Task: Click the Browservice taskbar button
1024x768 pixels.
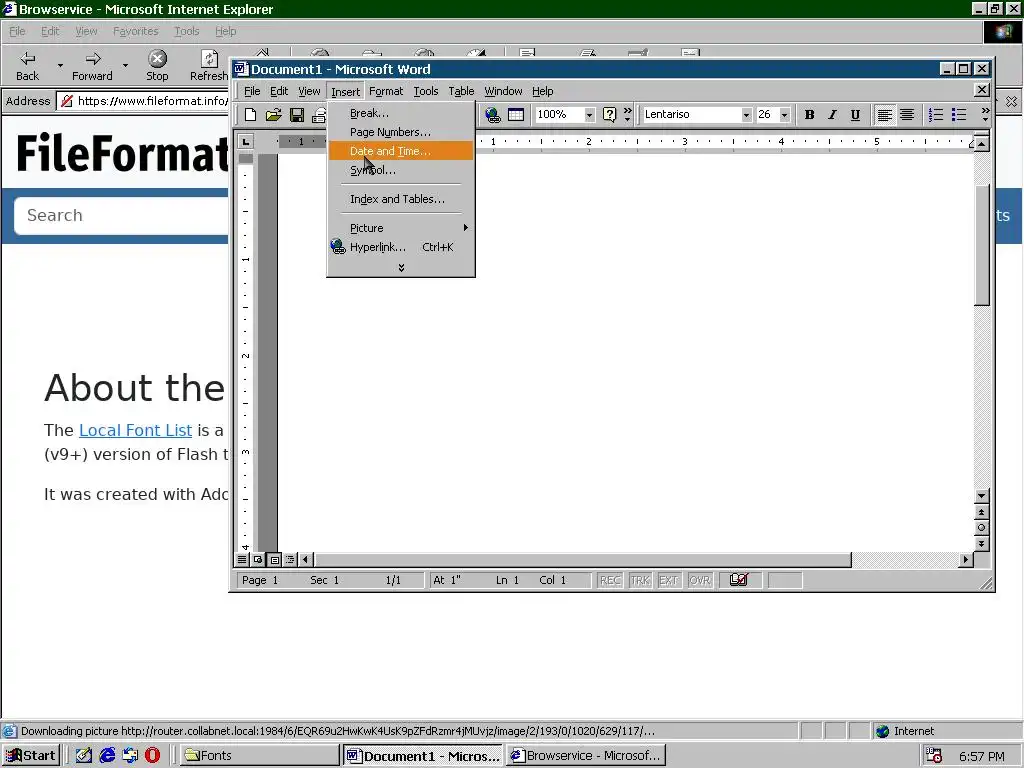Action: [x=586, y=756]
